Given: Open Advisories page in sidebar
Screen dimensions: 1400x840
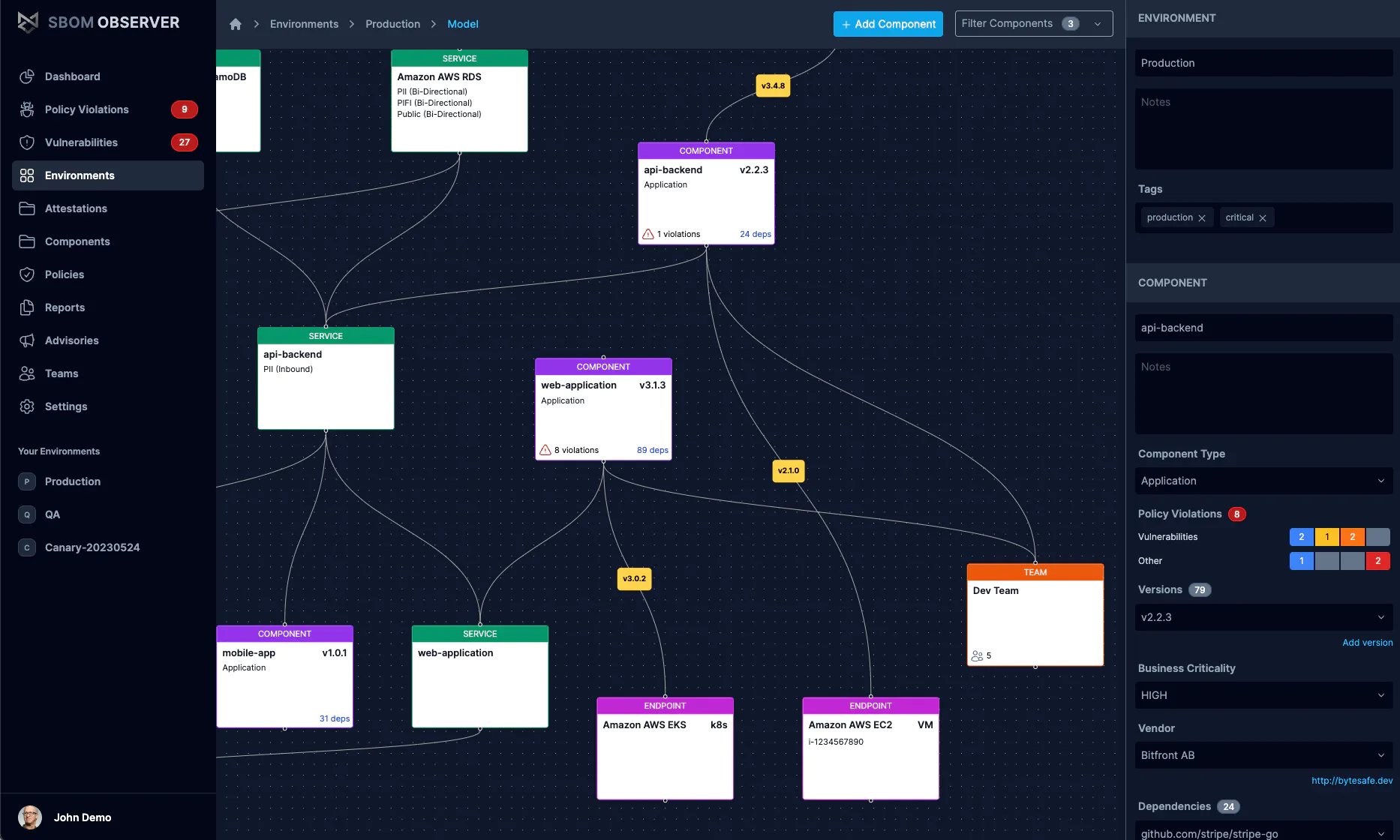Looking at the screenshot, I should click(108, 340).
